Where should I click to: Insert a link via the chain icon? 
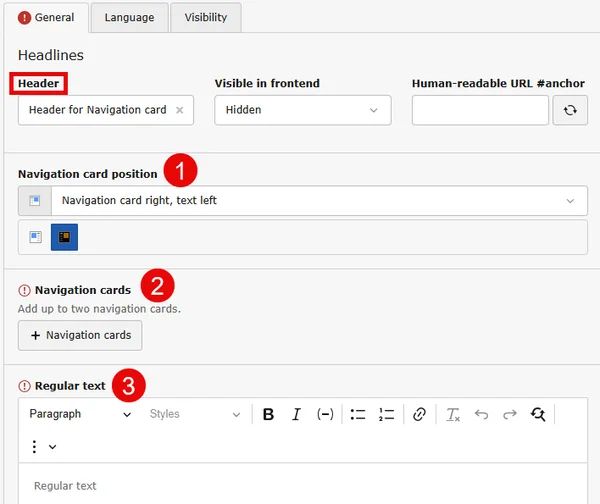(419, 414)
